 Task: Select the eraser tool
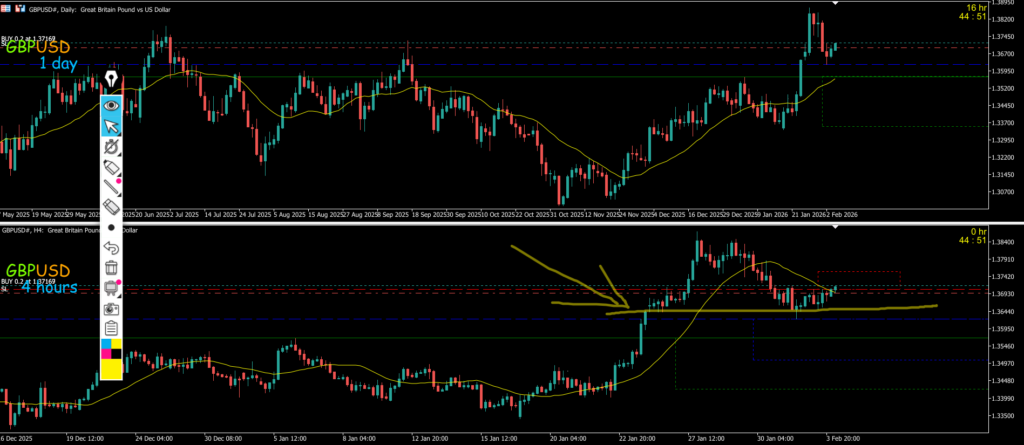pyautogui.click(x=112, y=206)
